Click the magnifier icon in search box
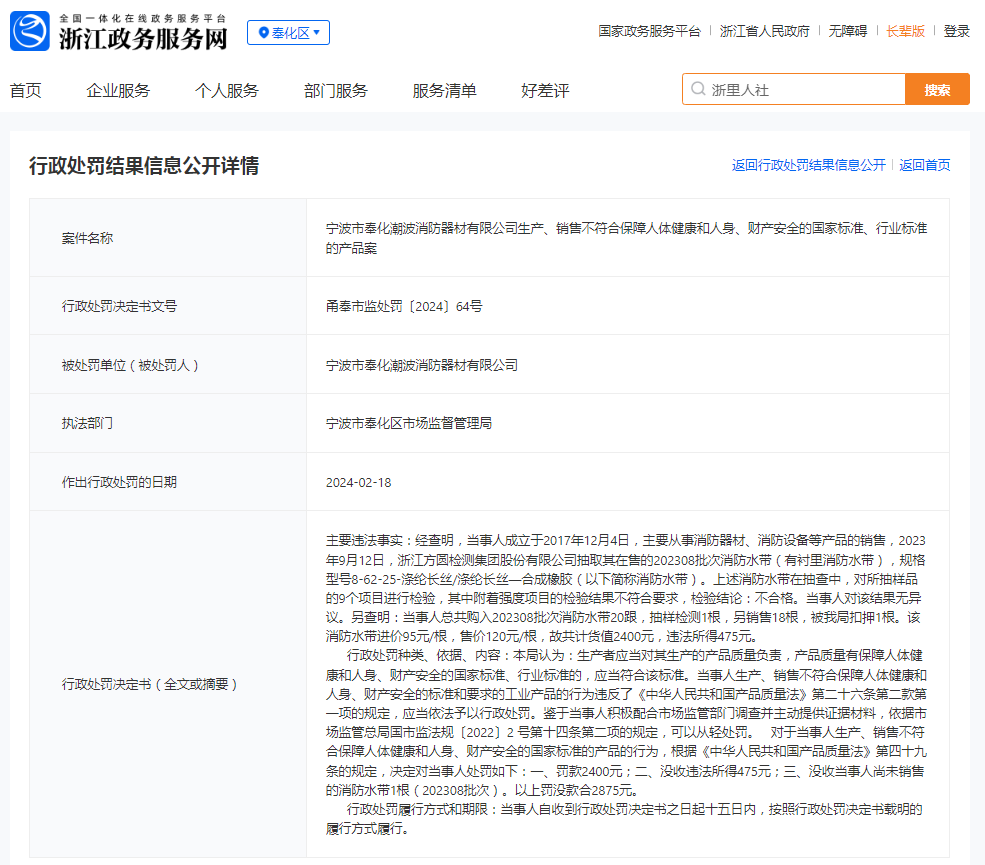This screenshot has height=865, width=985. 698,89
